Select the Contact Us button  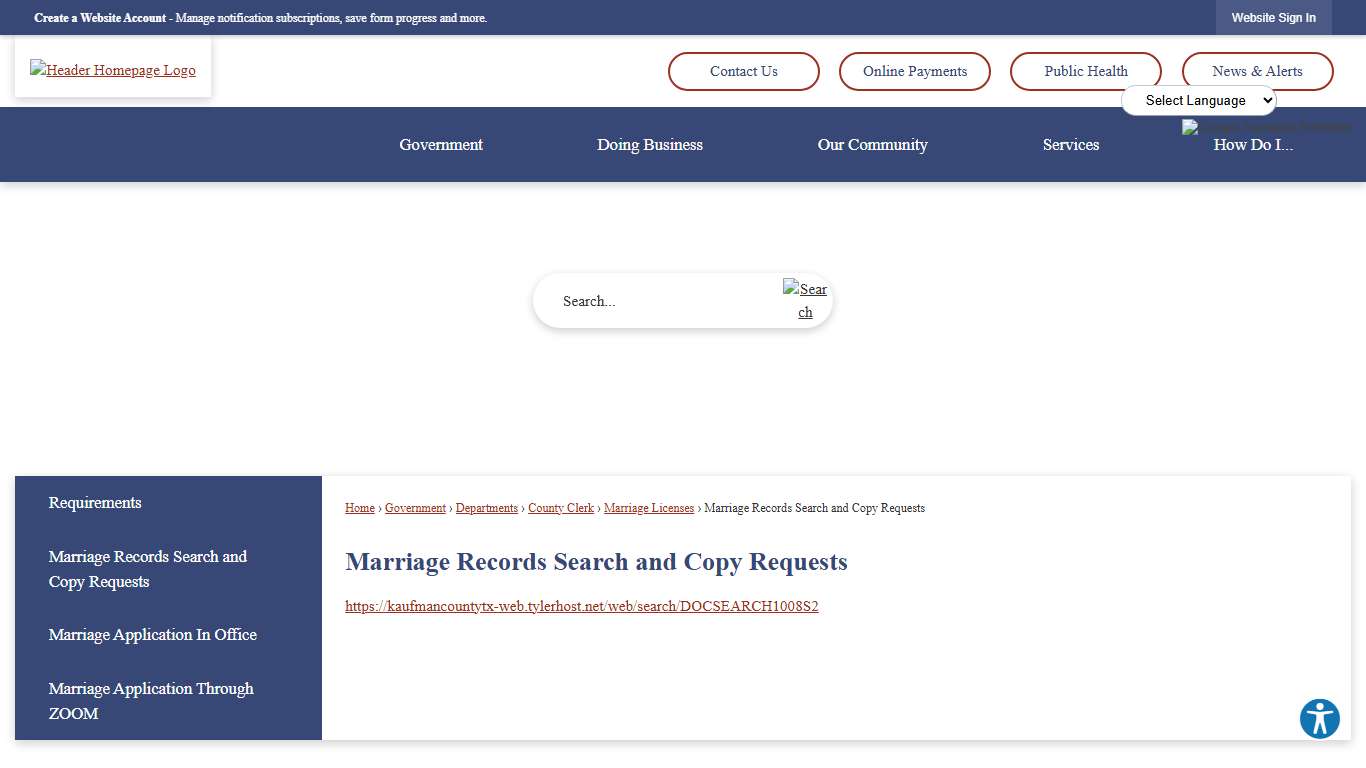point(743,71)
